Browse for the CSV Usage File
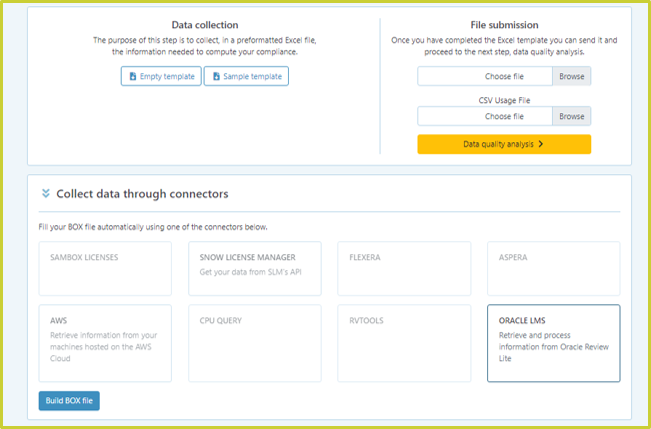 tap(571, 116)
